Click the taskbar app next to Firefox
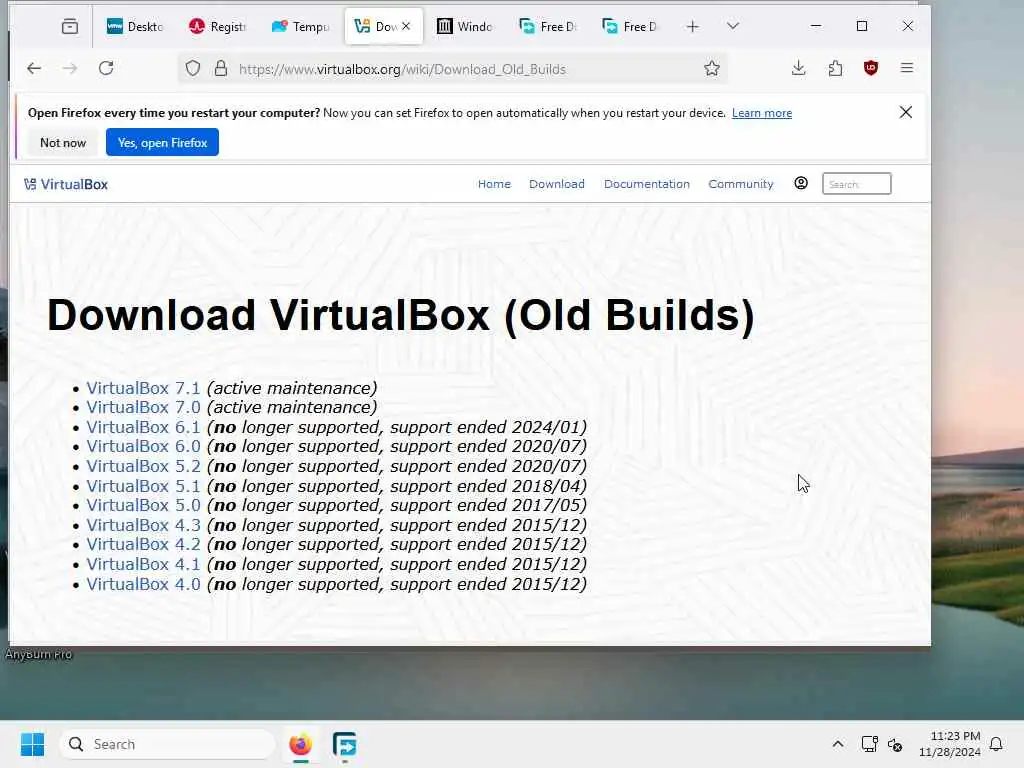1024x768 pixels. (344, 744)
